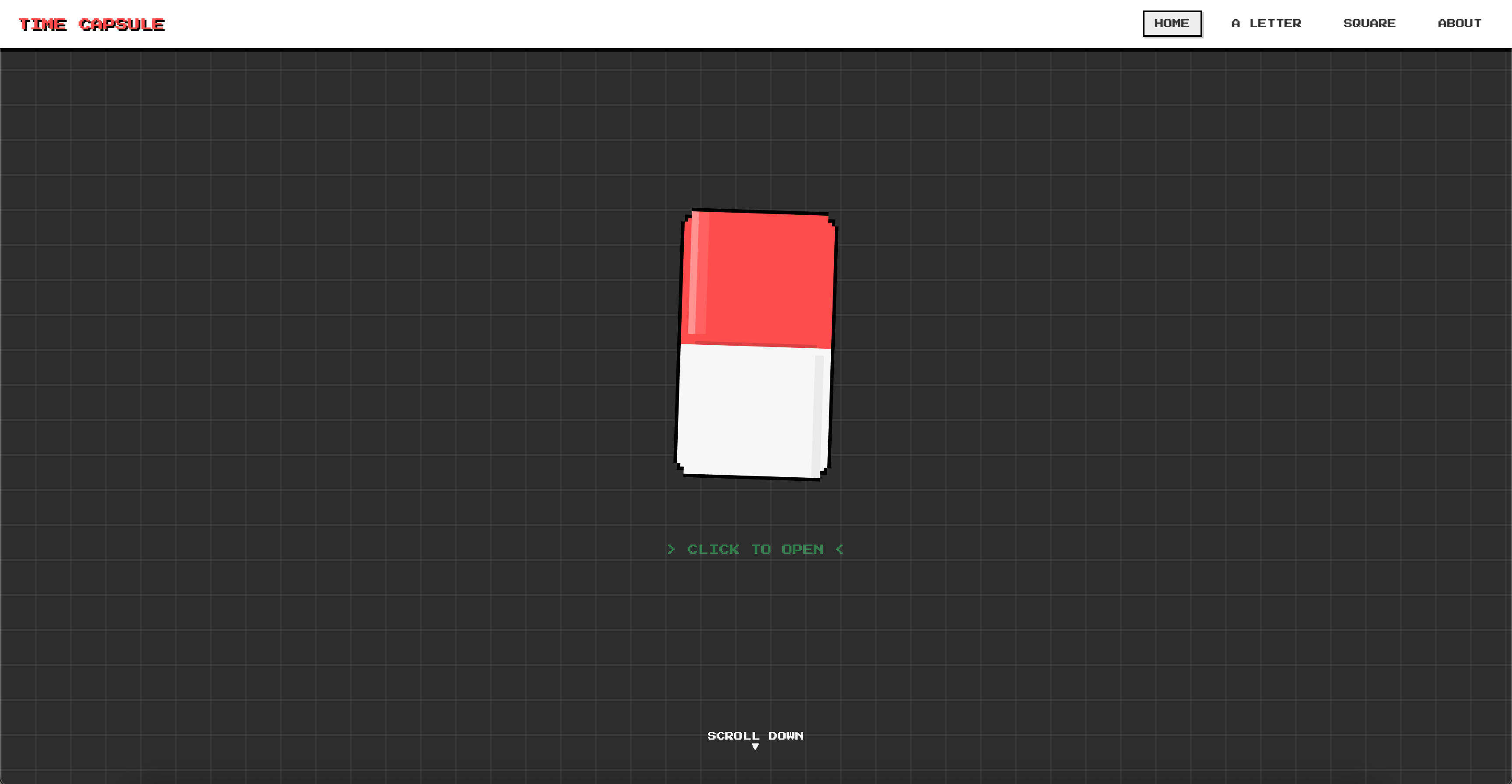Click the down arrow below Scroll Down

756,747
